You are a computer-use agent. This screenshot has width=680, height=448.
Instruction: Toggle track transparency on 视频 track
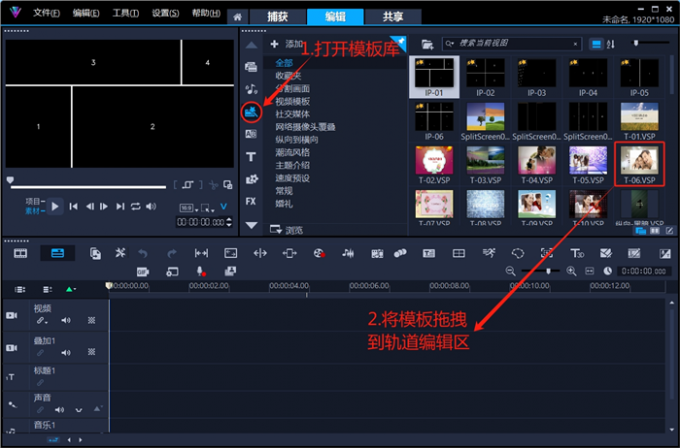pos(92,320)
